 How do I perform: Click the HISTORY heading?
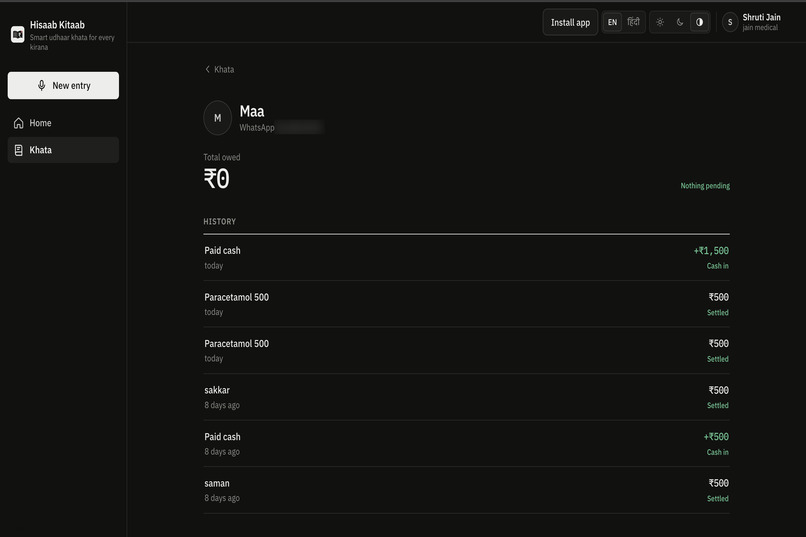(219, 221)
